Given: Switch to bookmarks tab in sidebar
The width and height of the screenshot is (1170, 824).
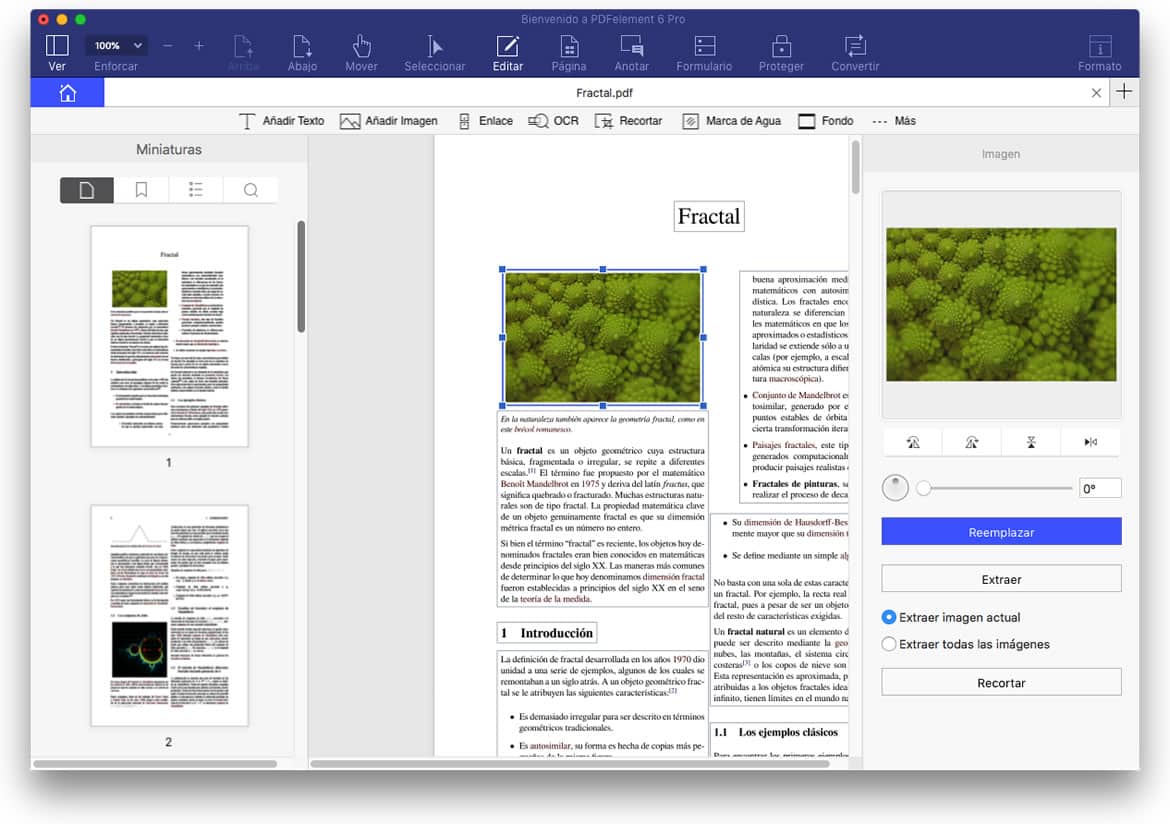Looking at the screenshot, I should (x=141, y=190).
